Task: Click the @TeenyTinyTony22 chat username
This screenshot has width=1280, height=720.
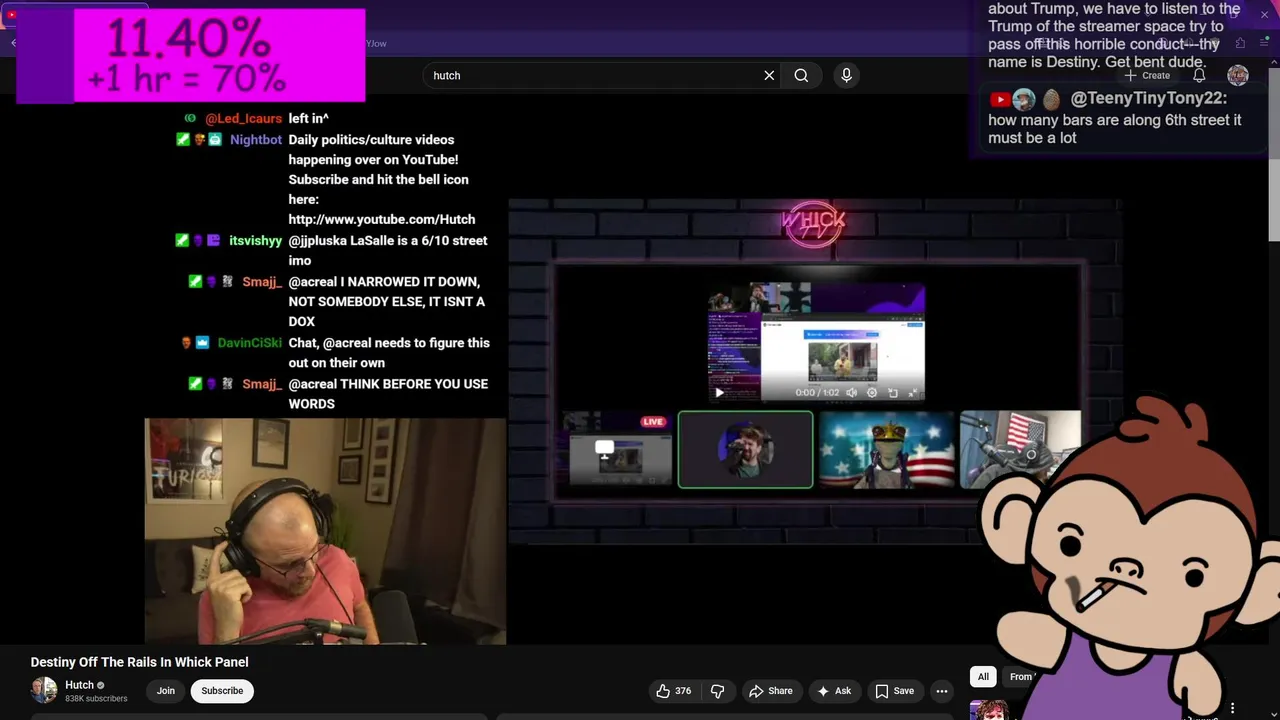Action: pyautogui.click(x=1149, y=98)
